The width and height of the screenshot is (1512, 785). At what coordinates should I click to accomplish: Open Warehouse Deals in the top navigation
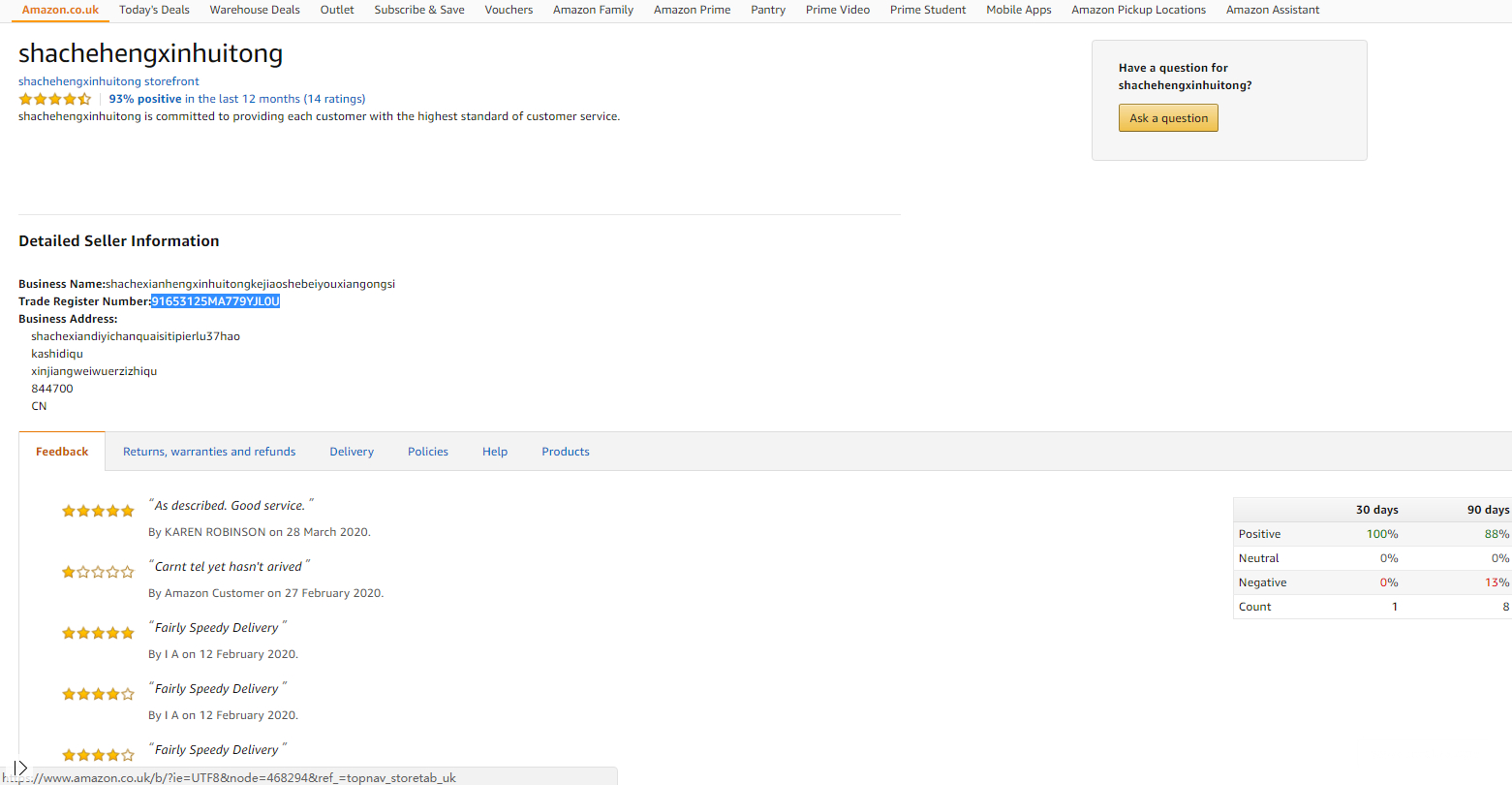(x=255, y=10)
